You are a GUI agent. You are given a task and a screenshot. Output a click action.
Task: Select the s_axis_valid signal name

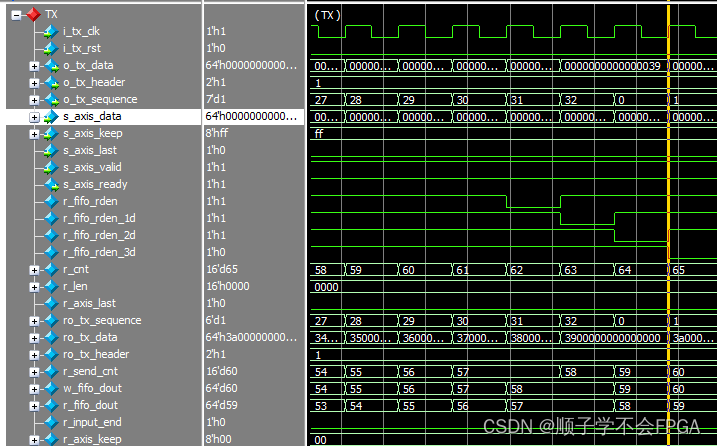tap(92, 167)
